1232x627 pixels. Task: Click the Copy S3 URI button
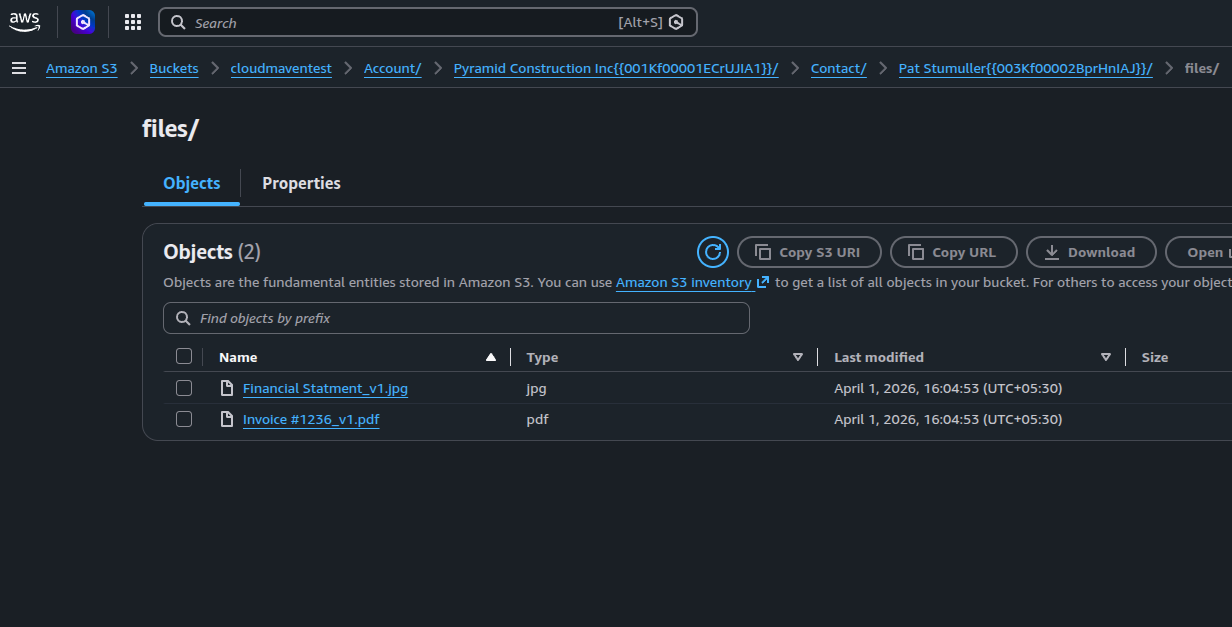point(810,252)
